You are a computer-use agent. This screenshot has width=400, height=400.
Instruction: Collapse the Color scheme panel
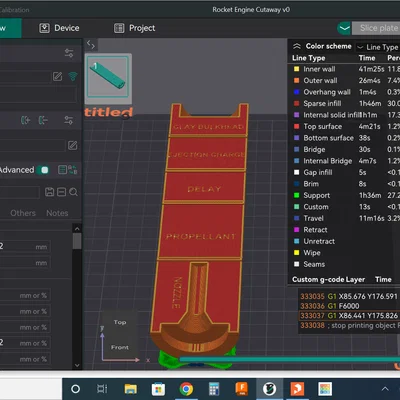point(297,46)
